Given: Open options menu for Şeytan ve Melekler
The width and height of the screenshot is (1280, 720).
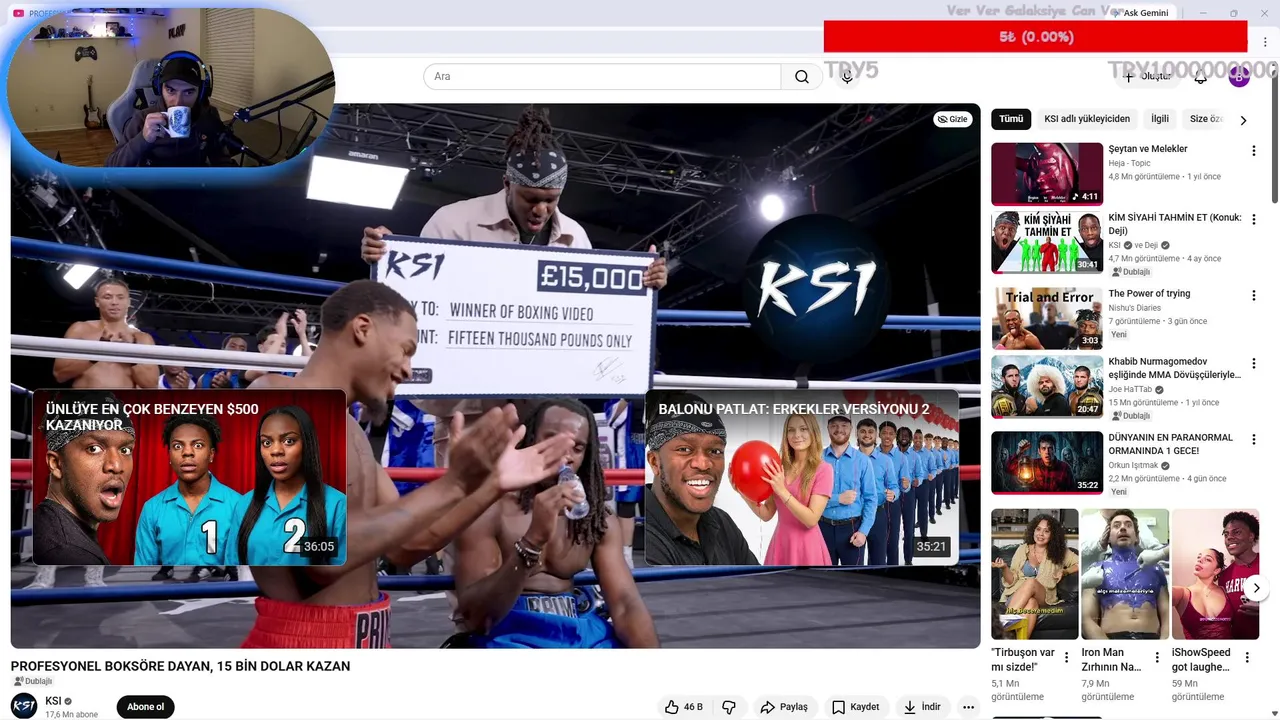Looking at the screenshot, I should 1253,151.
